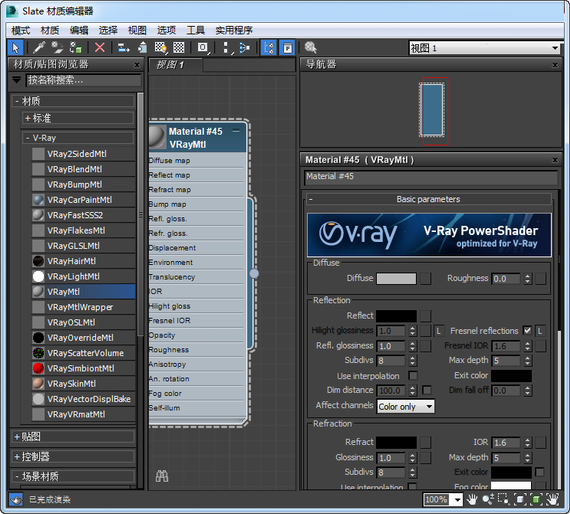
Task: Click the Reflect color swatch
Action: (396, 316)
